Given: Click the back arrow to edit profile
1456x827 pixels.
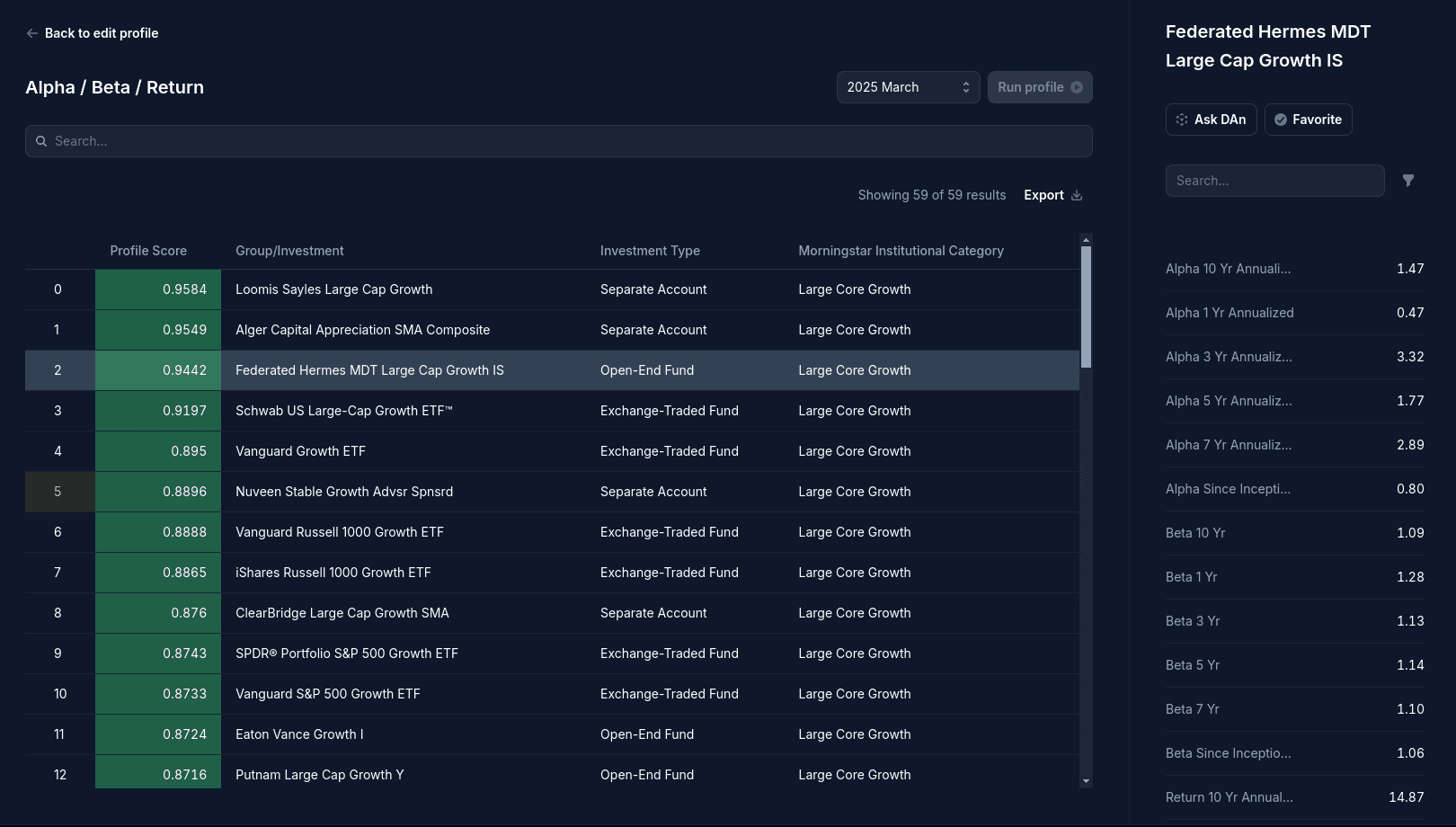Looking at the screenshot, I should point(31,32).
